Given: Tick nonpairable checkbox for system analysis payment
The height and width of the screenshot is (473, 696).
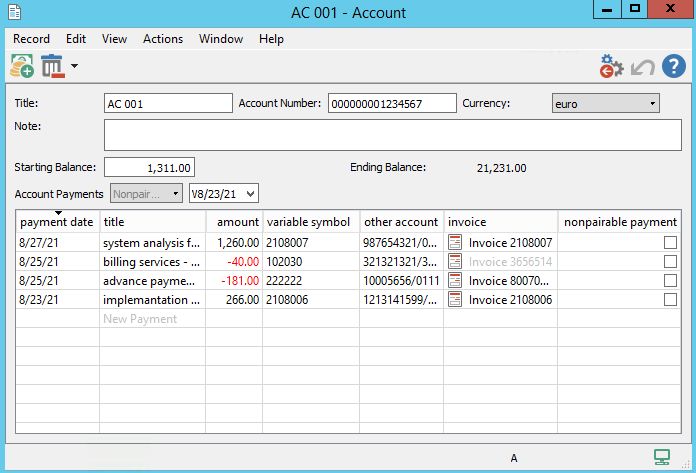Looking at the screenshot, I should (670, 243).
